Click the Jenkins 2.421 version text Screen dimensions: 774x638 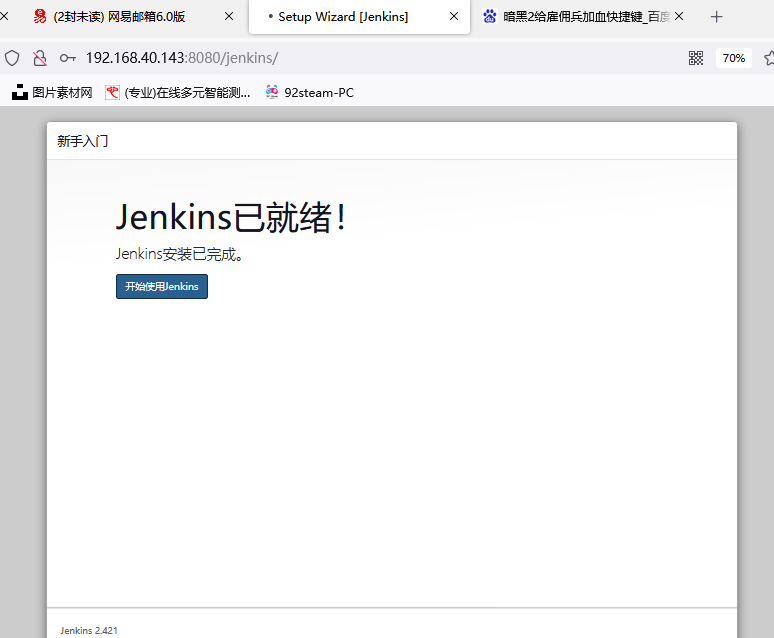89,631
